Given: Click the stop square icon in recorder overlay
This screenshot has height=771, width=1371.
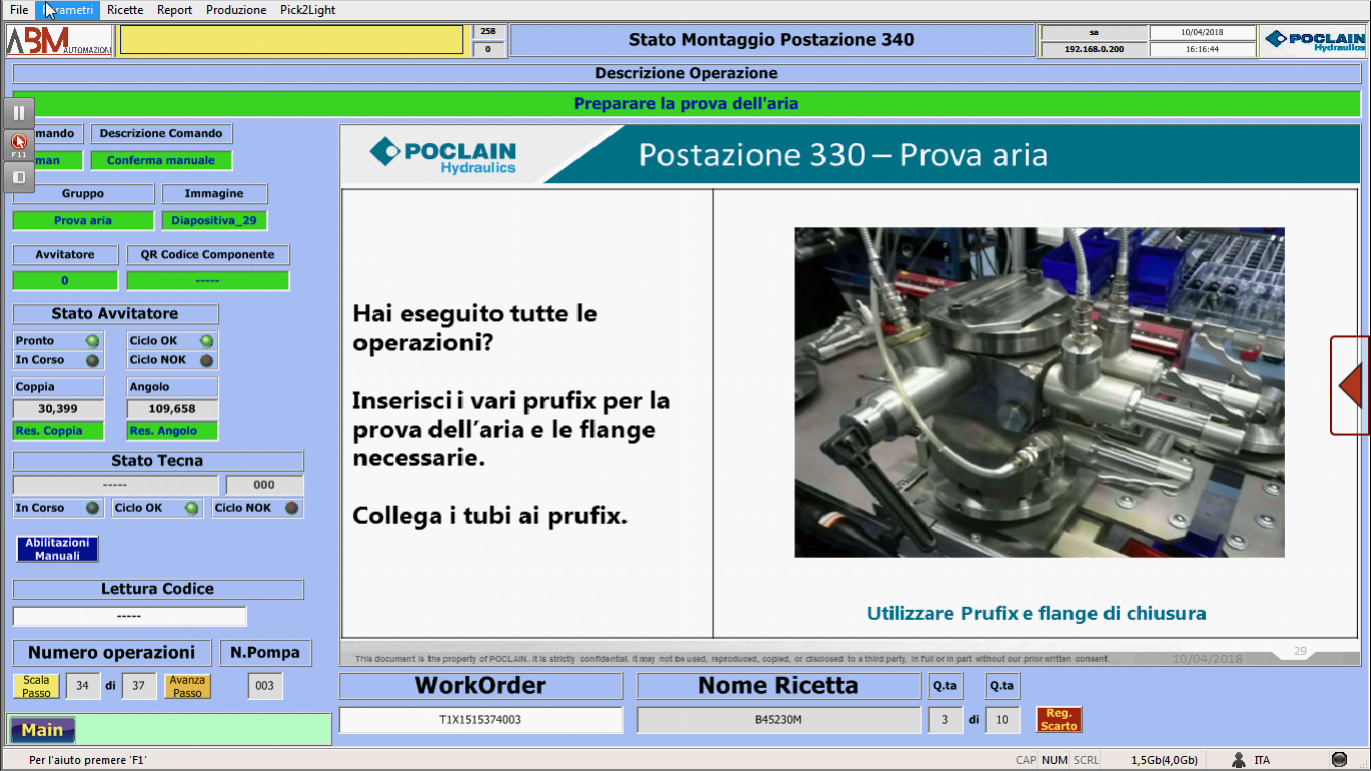Looking at the screenshot, I should pos(19,177).
